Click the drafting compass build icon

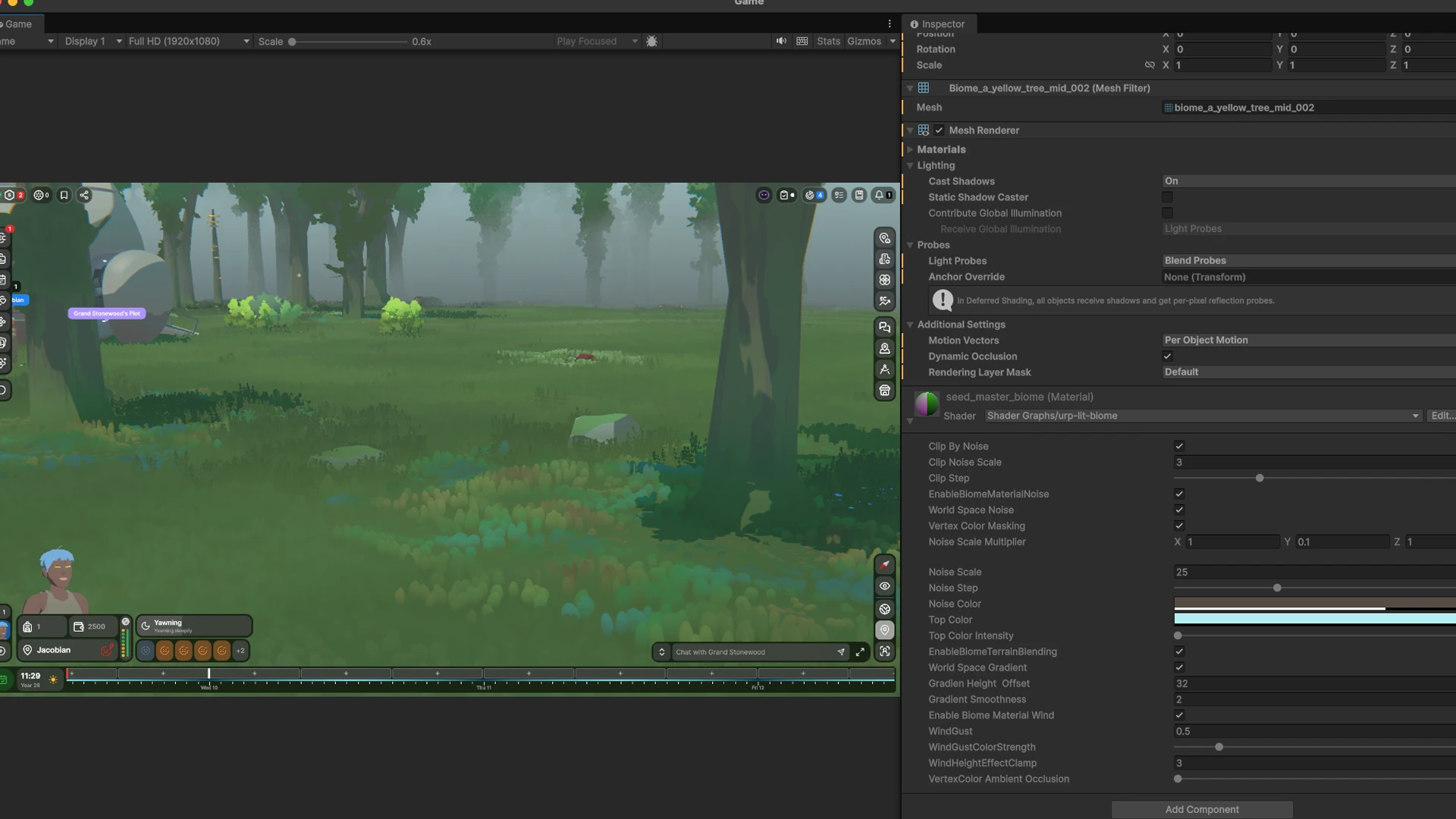(884, 369)
